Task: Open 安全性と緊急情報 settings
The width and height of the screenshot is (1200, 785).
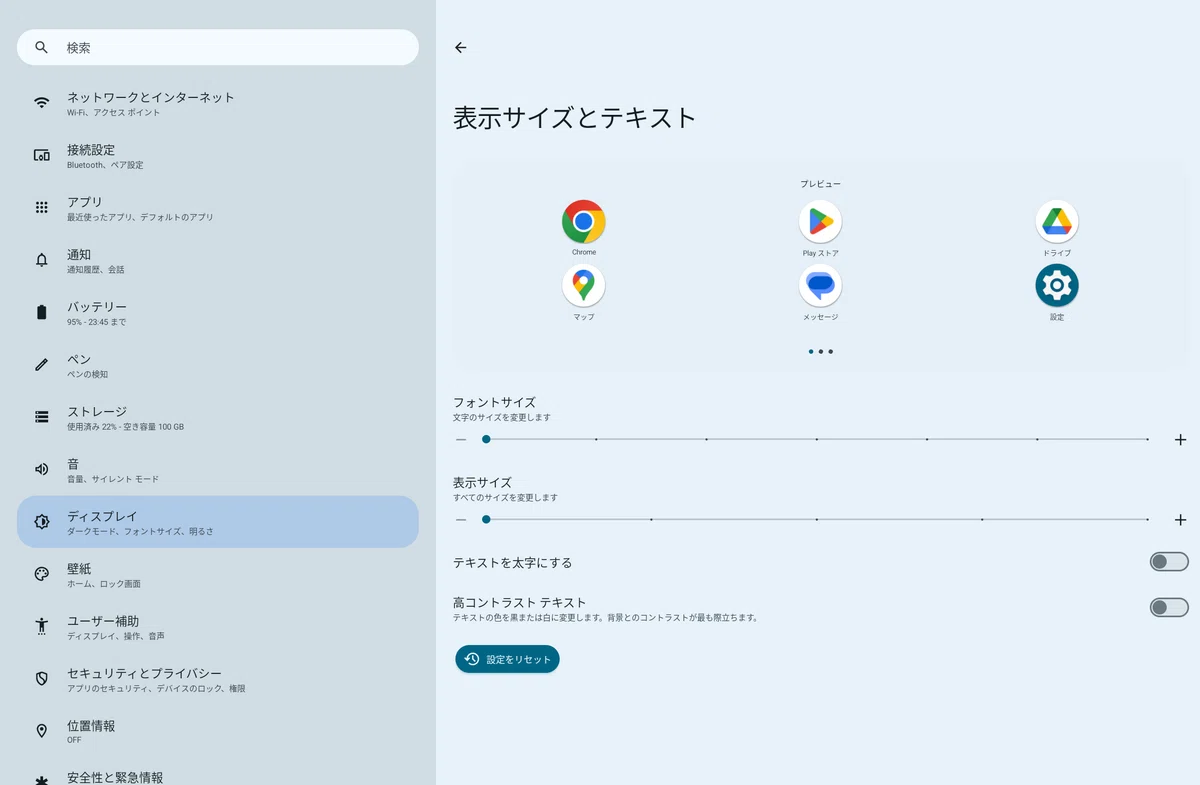Action: [218, 772]
